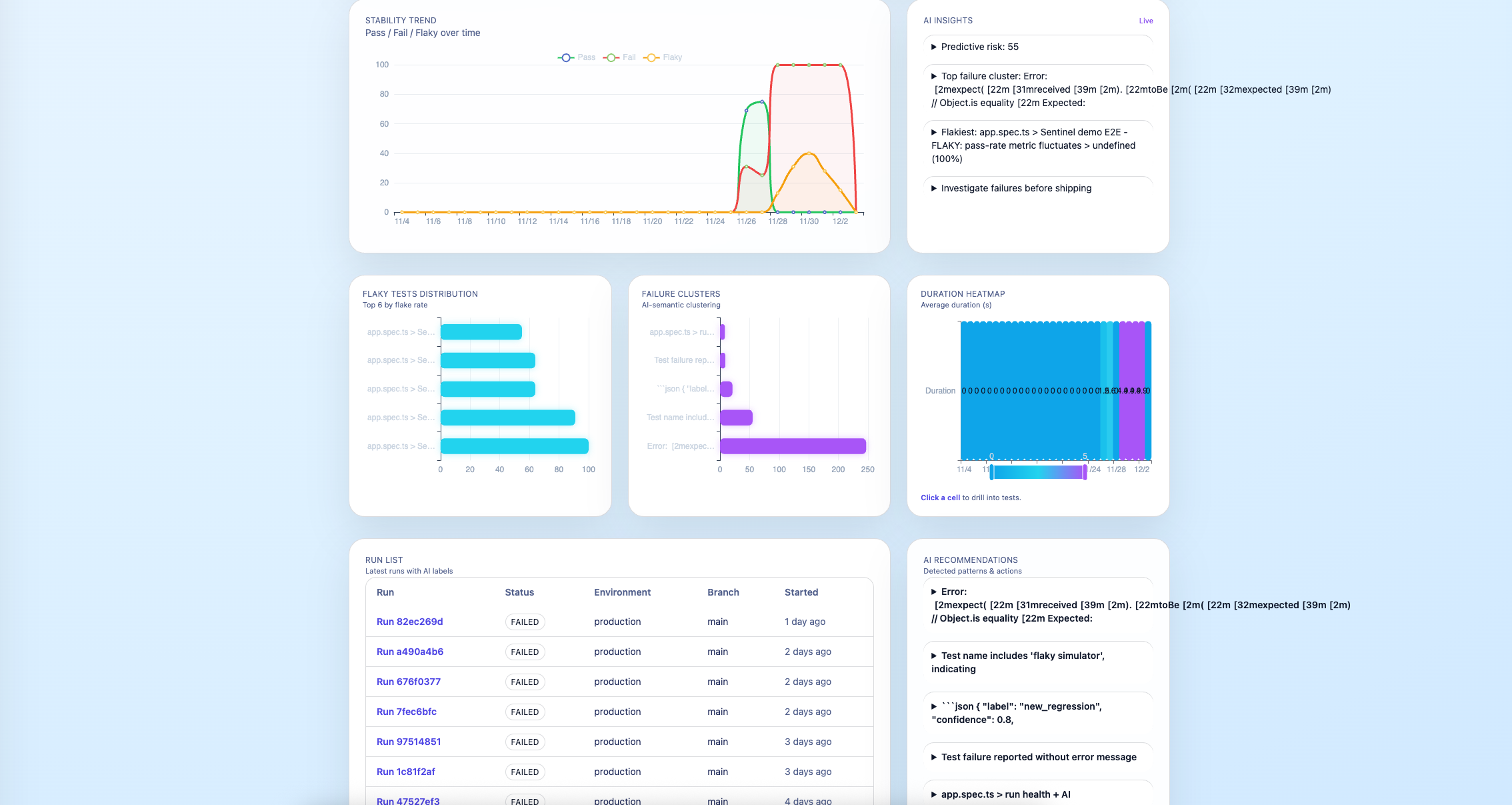Screen dimensions: 1512x805
Task: Expand 'Investigate failures before shipping' insight
Action: (935, 188)
